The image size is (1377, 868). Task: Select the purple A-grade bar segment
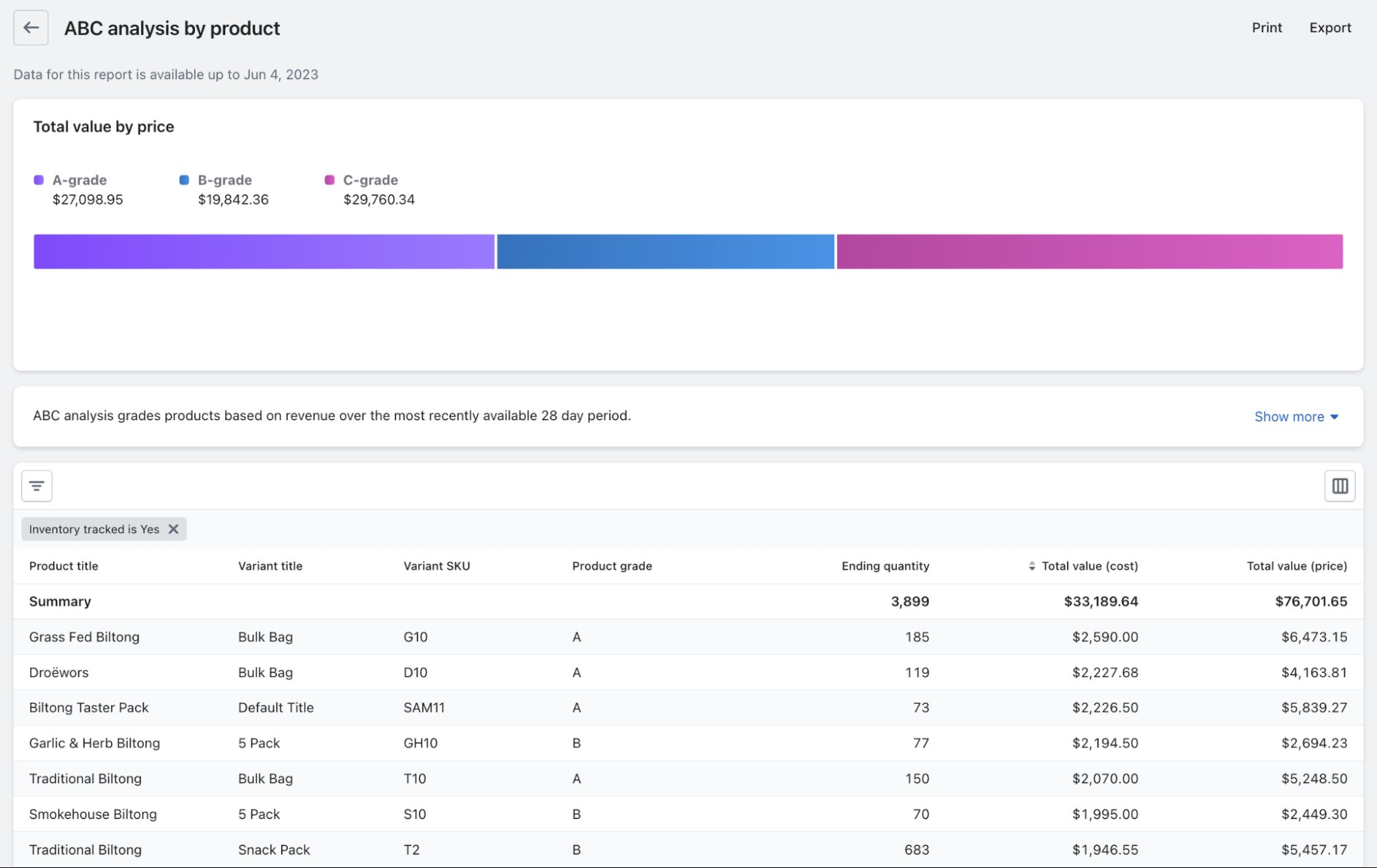point(264,251)
